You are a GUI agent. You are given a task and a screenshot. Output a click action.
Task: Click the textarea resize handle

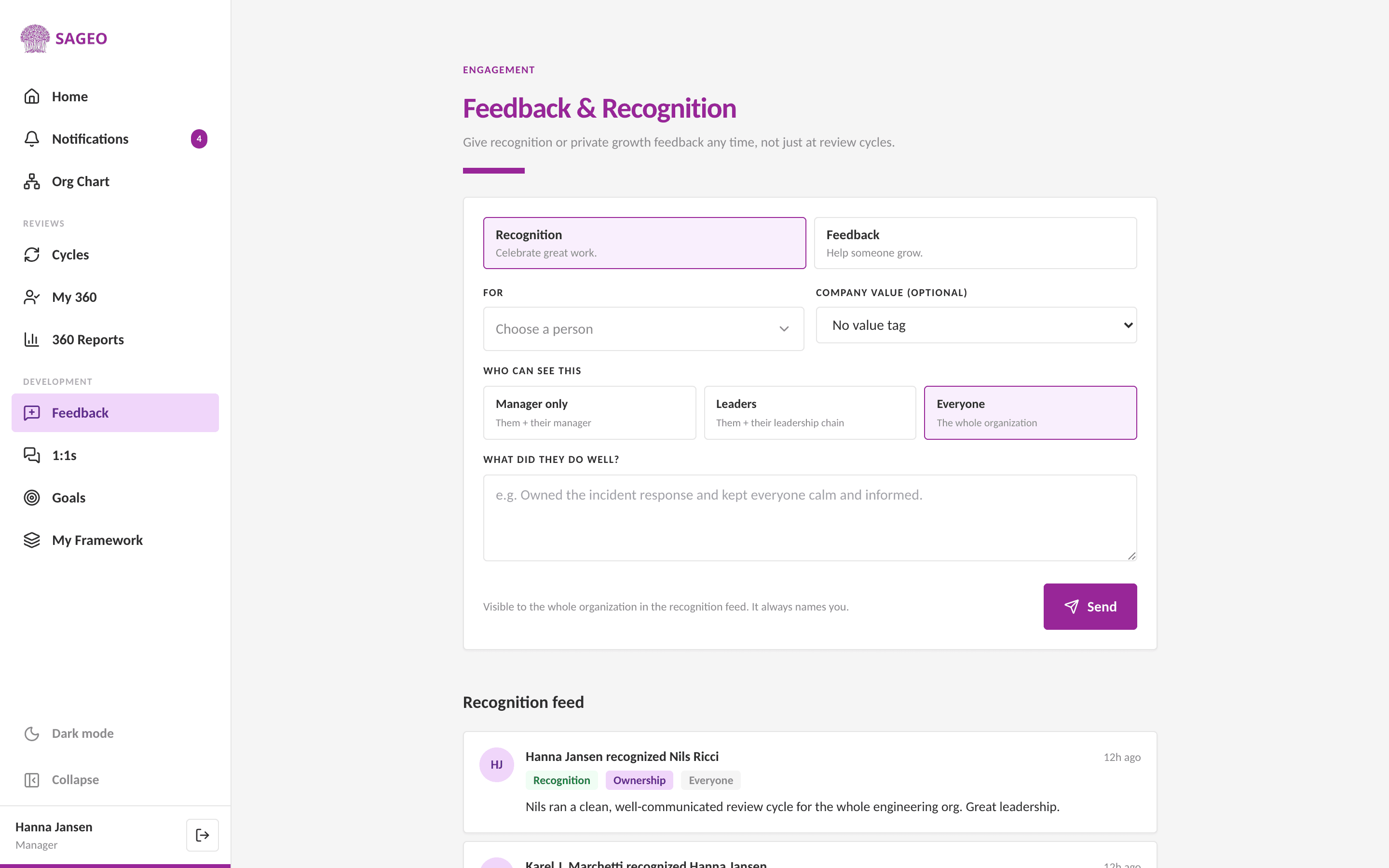click(1131, 556)
